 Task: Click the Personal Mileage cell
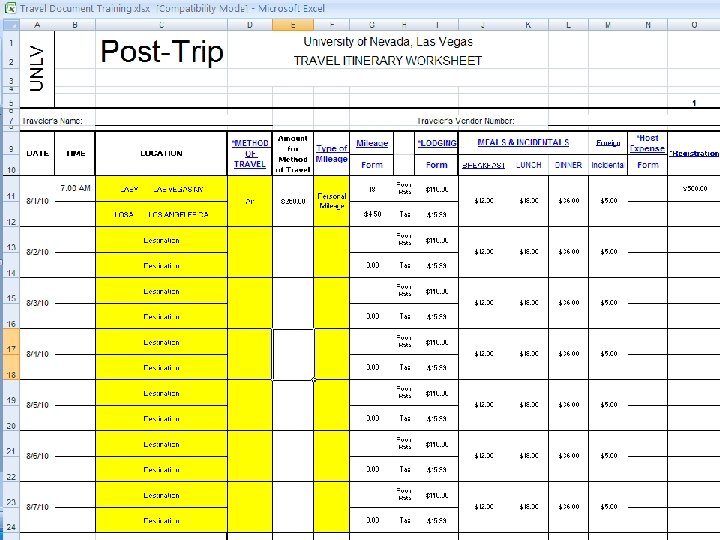coord(332,201)
